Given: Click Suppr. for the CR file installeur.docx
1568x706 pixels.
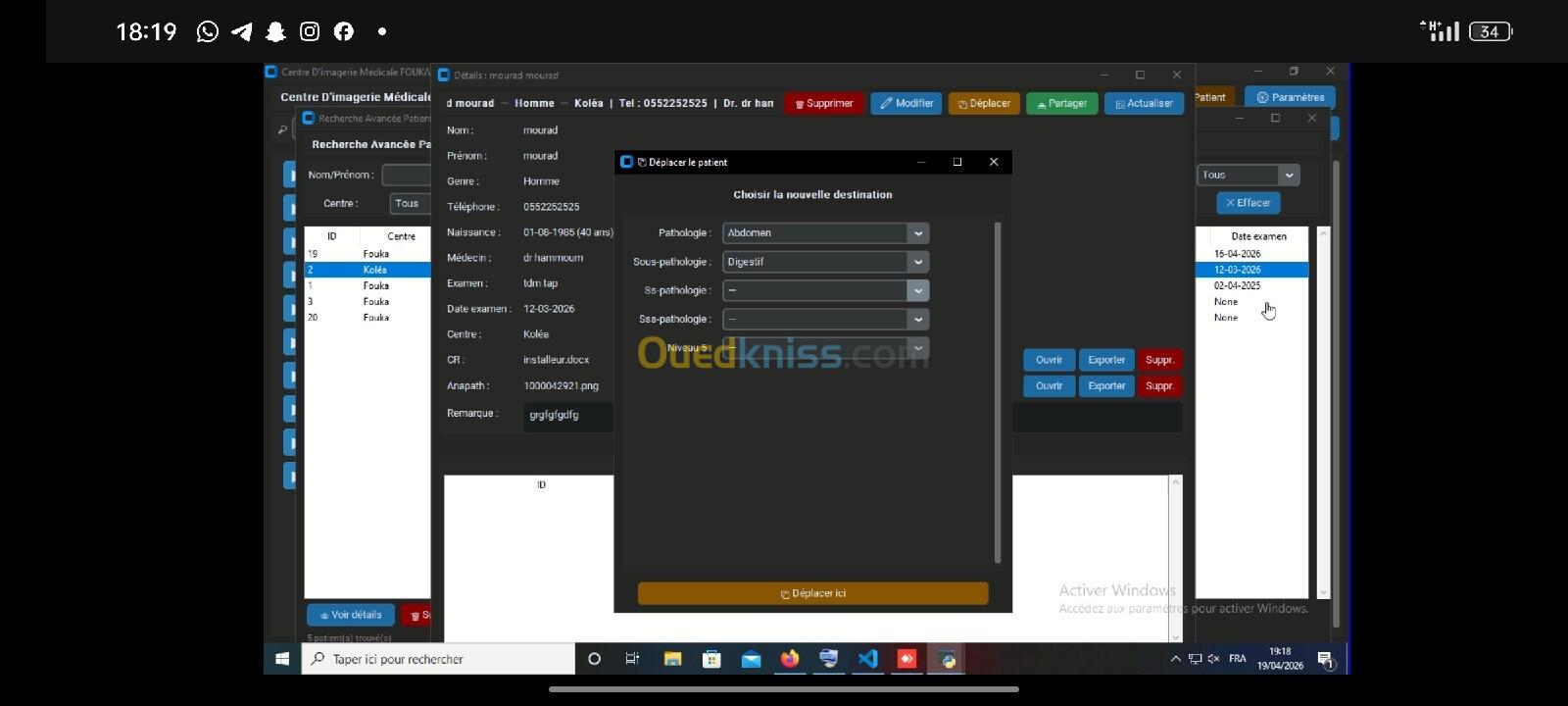Looking at the screenshot, I should pyautogui.click(x=1159, y=360).
